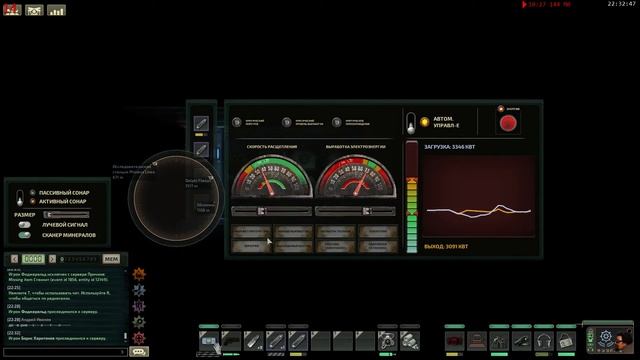Click the load history graph

click(479, 196)
